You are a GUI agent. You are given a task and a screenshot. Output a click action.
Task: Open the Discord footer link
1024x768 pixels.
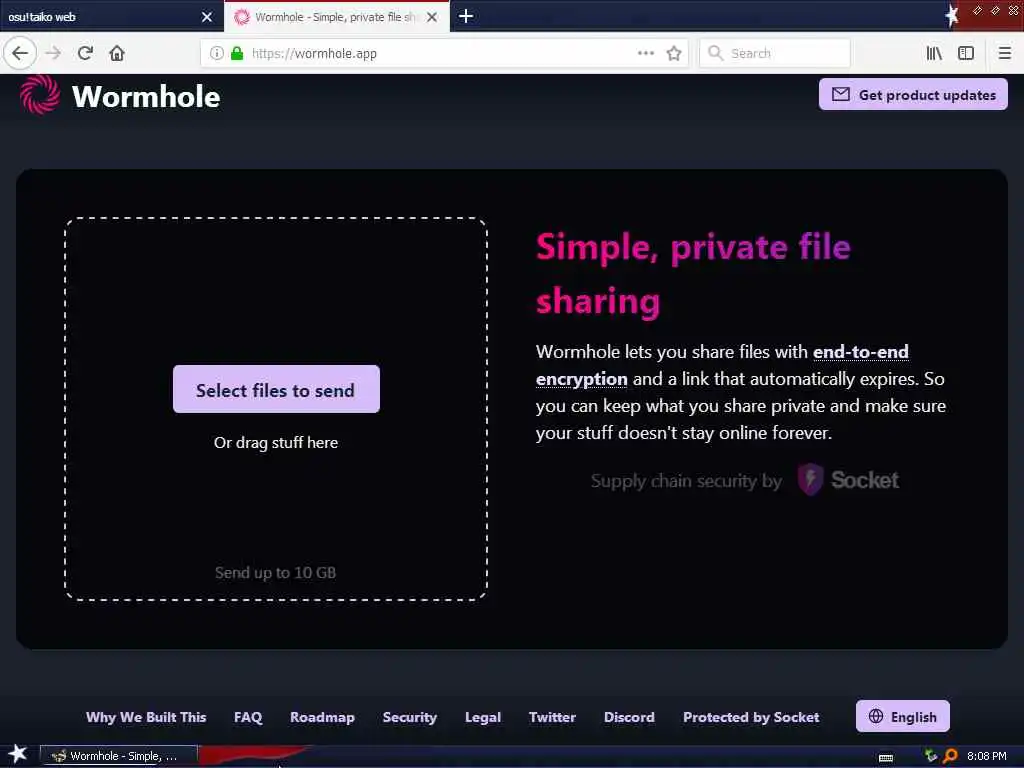pyautogui.click(x=629, y=717)
